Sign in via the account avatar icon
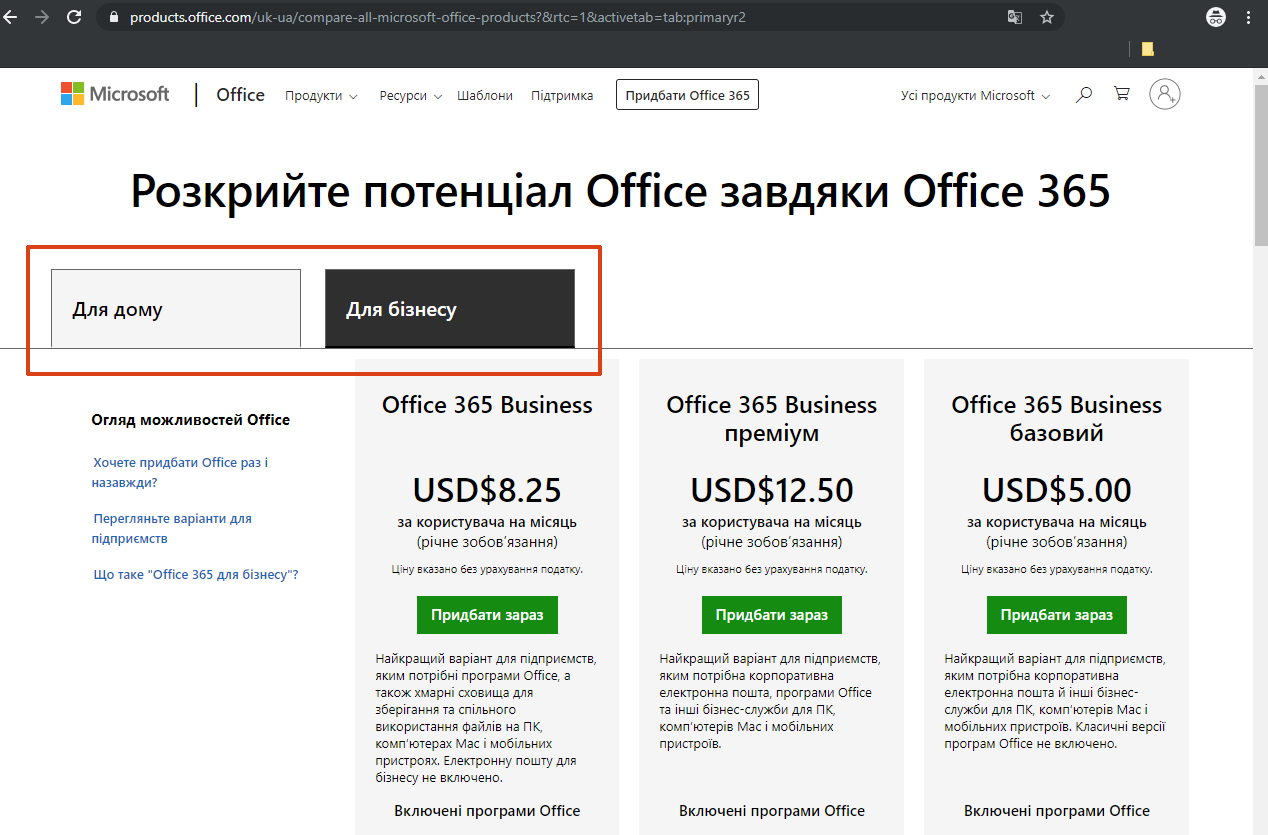This screenshot has width=1268, height=835. pos(1165,94)
